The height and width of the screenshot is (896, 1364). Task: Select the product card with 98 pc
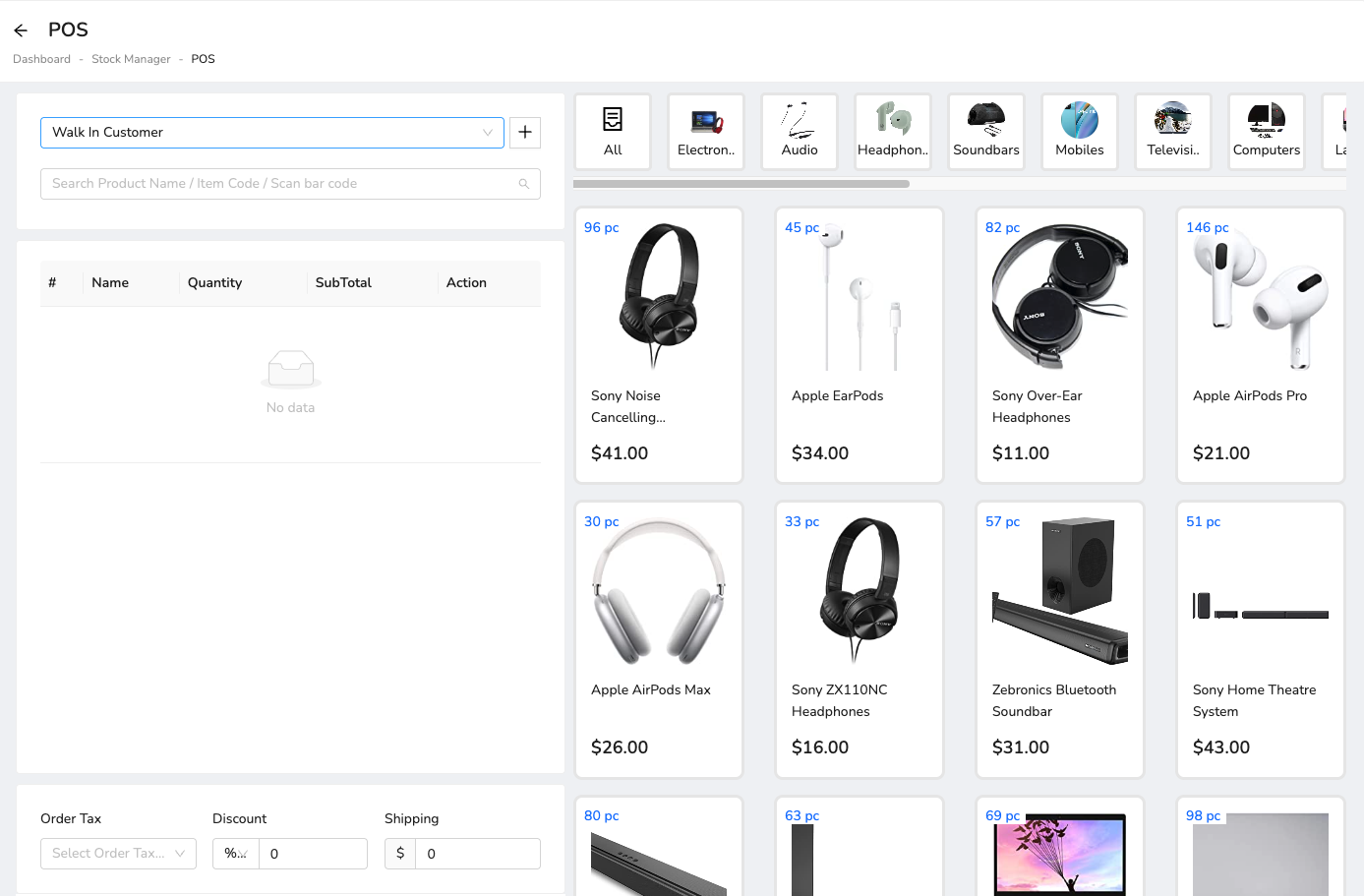click(1261, 847)
